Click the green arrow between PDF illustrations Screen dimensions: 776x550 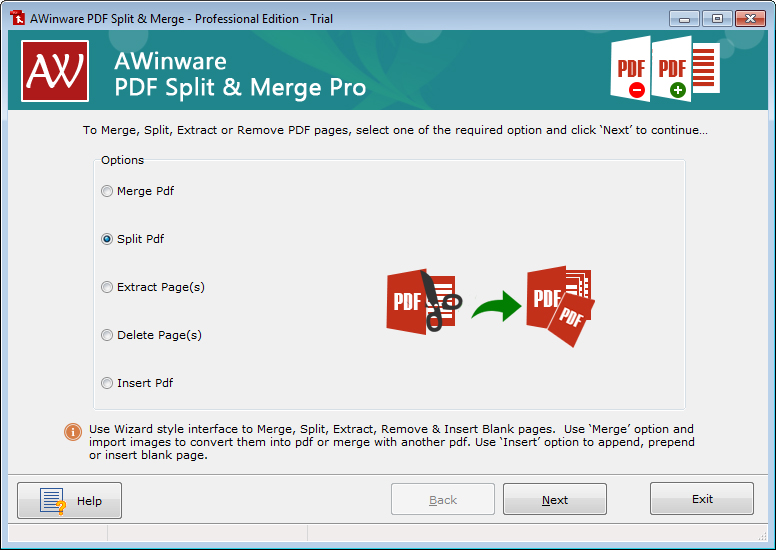496,306
